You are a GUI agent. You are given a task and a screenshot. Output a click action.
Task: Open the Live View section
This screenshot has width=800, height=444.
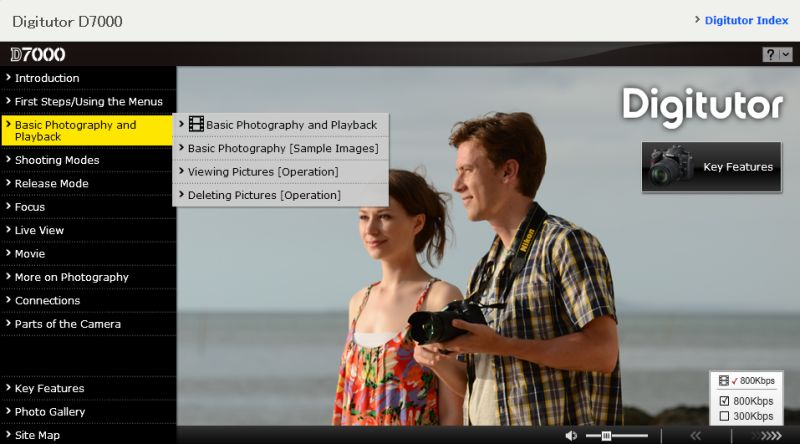click(x=39, y=231)
